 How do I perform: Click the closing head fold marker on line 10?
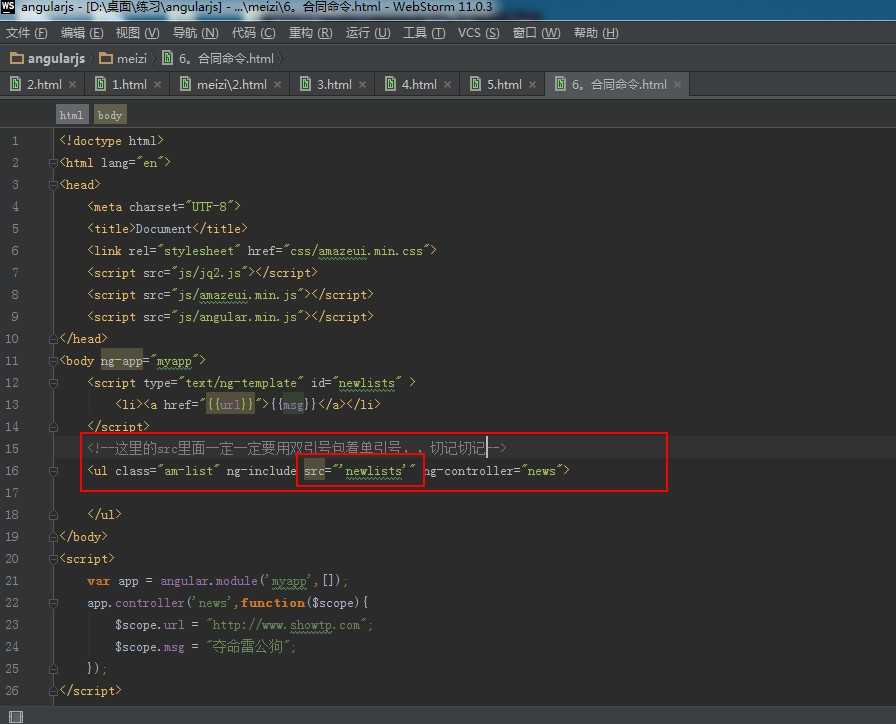[x=53, y=339]
